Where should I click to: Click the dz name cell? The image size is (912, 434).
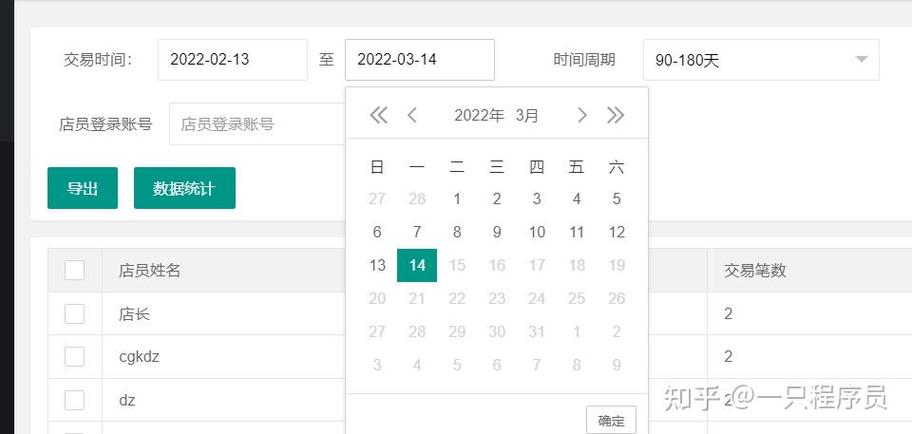(x=127, y=400)
